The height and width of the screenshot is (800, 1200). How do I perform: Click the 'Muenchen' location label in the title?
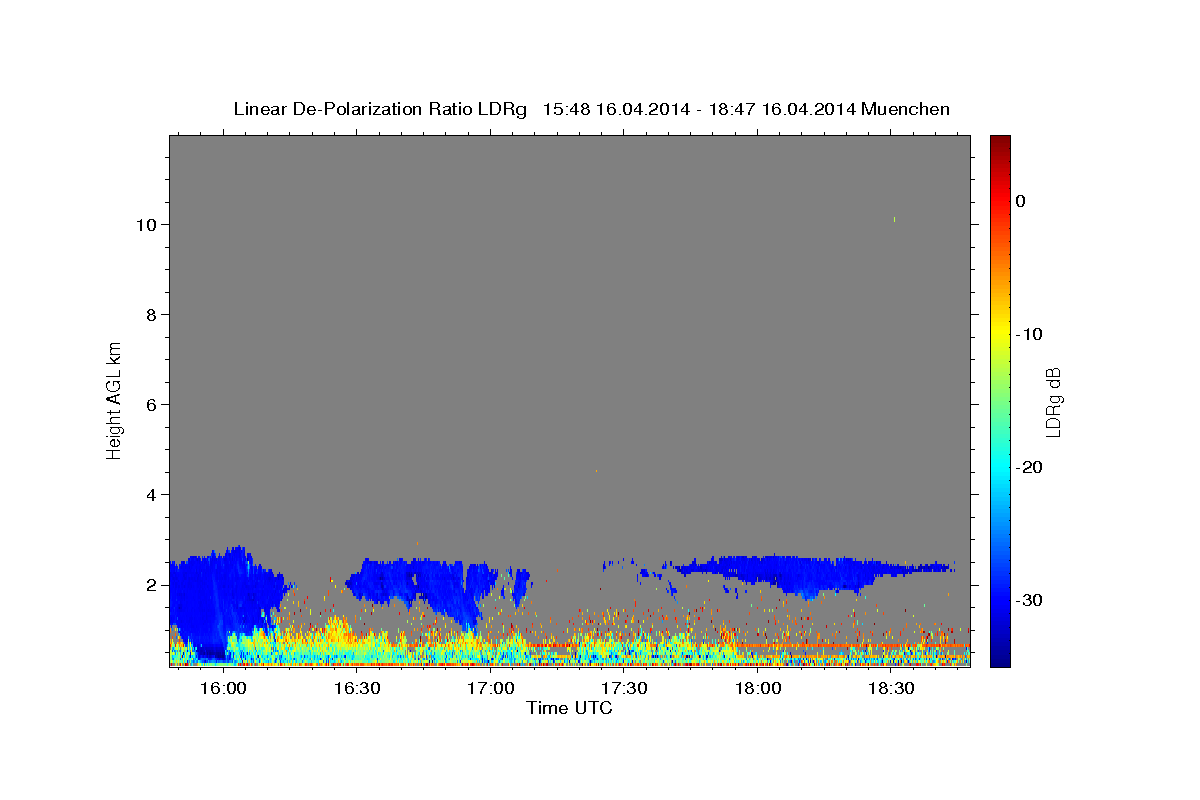[907, 109]
